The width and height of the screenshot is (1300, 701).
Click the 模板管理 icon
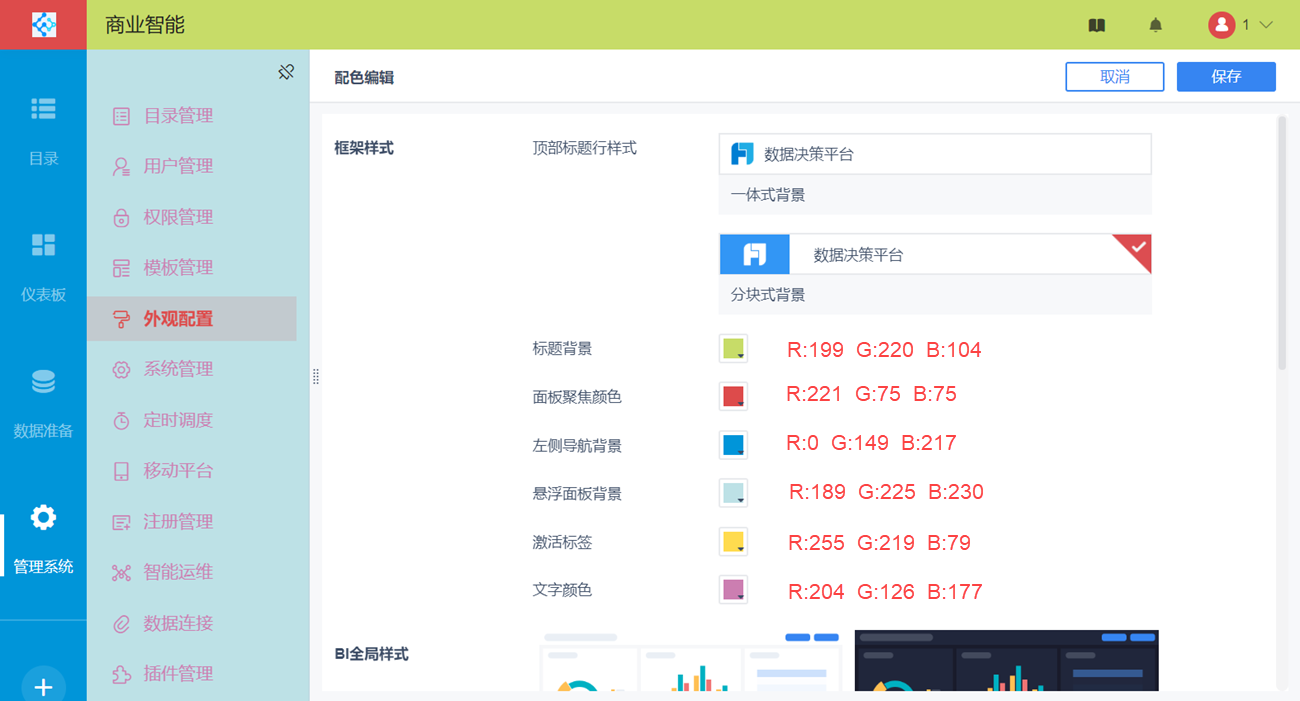(121, 268)
